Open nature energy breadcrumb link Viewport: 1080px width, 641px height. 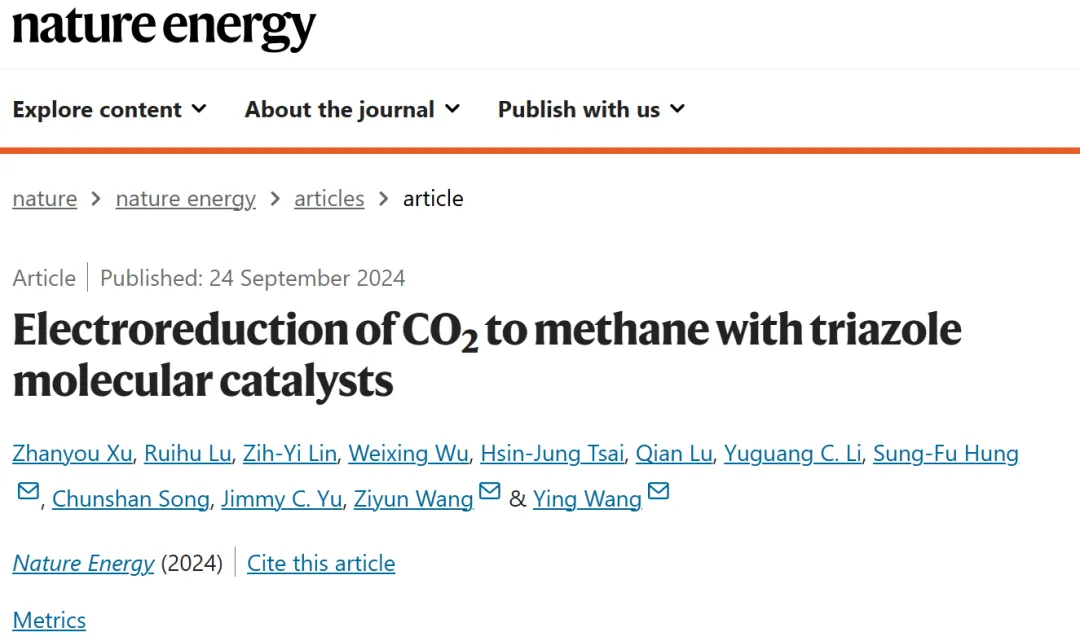(x=186, y=198)
